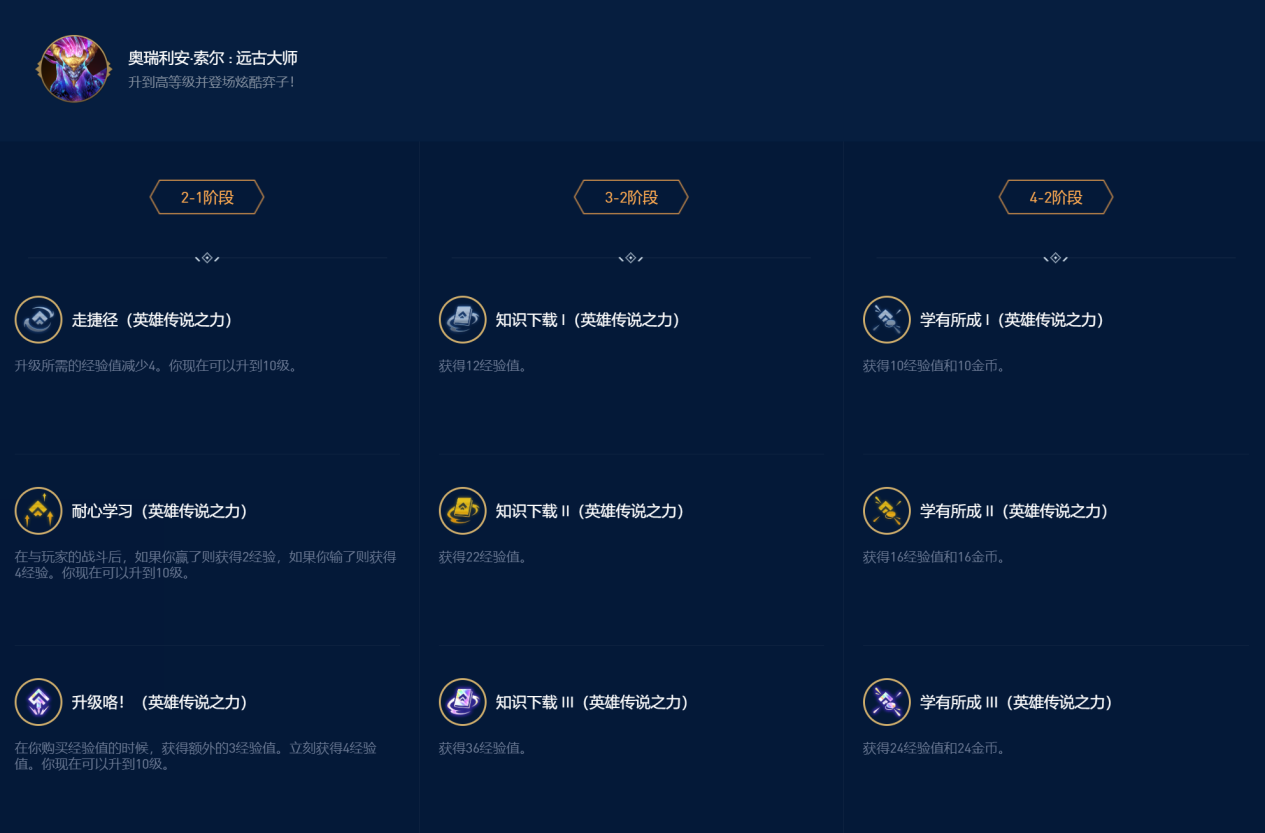The height and width of the screenshot is (833, 1265).
Task: Click the text 获得24经验值和24金币。
Action: (935, 748)
